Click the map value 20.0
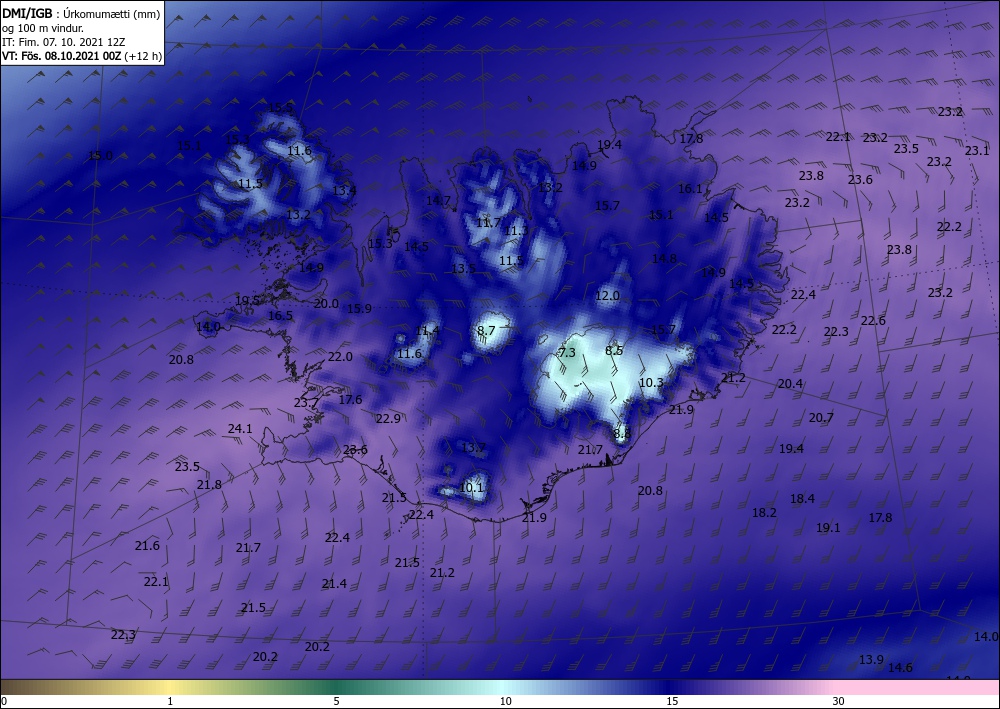 [x=326, y=303]
